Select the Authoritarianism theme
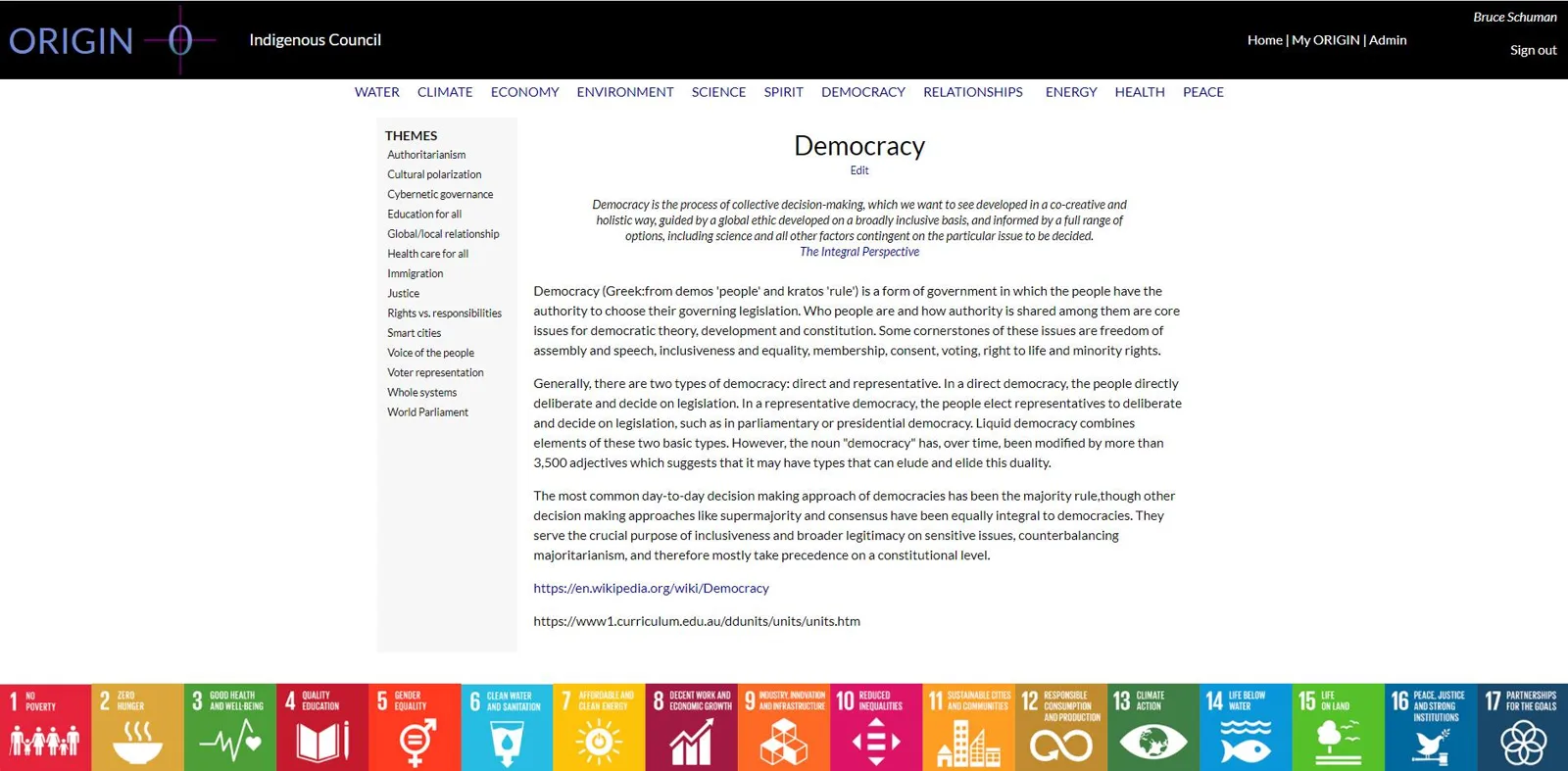Viewport: 1568px width, 771px height. (426, 155)
